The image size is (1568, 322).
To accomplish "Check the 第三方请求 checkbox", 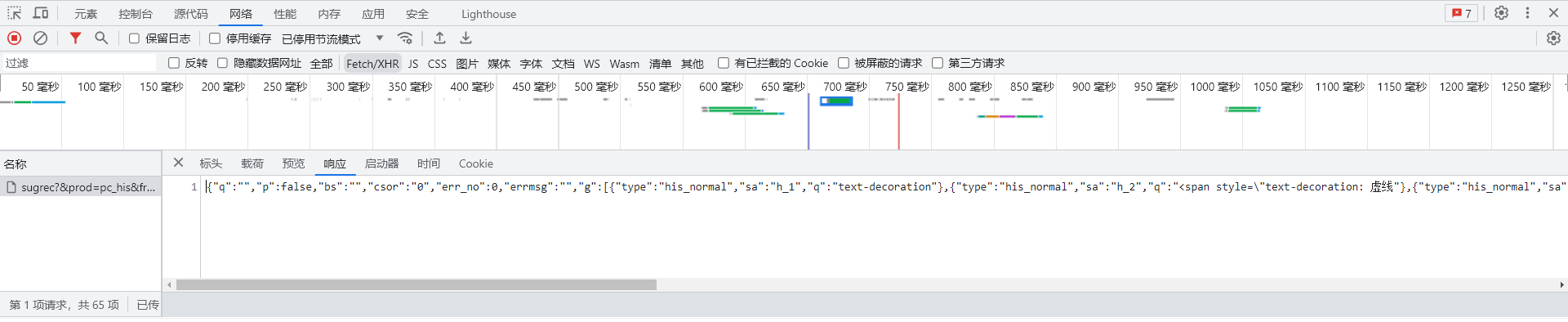I will [938, 63].
